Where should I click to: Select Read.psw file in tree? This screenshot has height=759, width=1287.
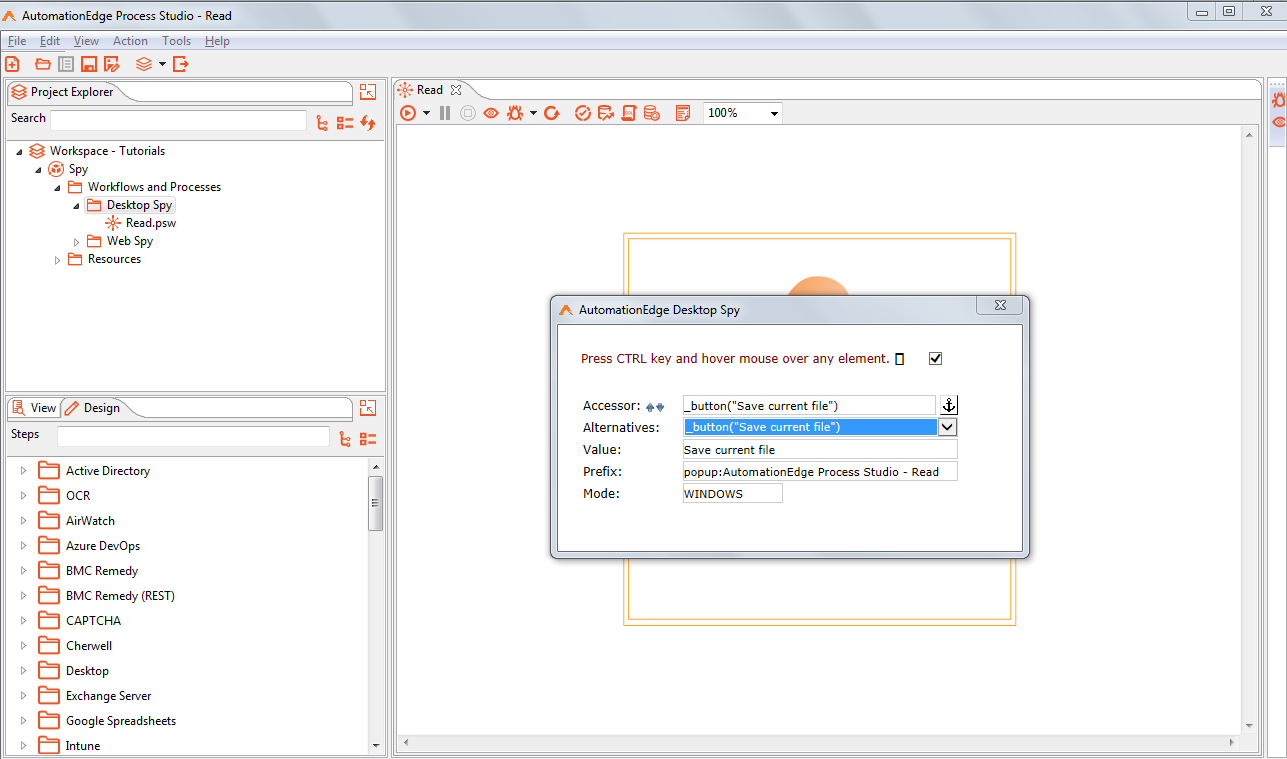click(141, 223)
